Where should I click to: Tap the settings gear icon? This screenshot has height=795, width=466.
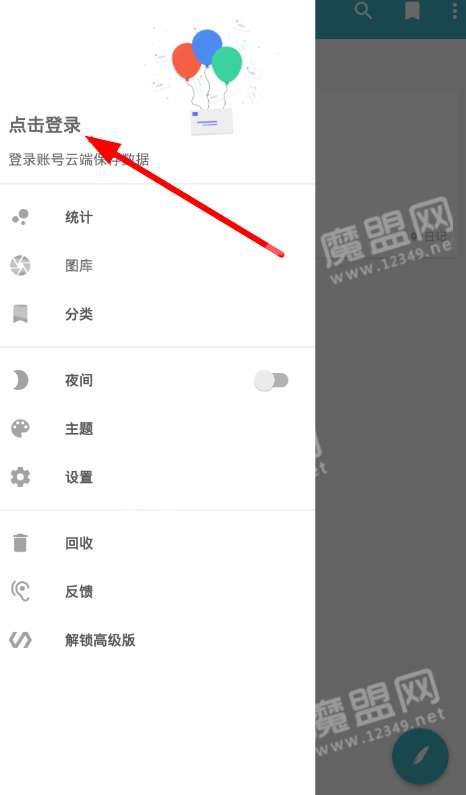20,477
